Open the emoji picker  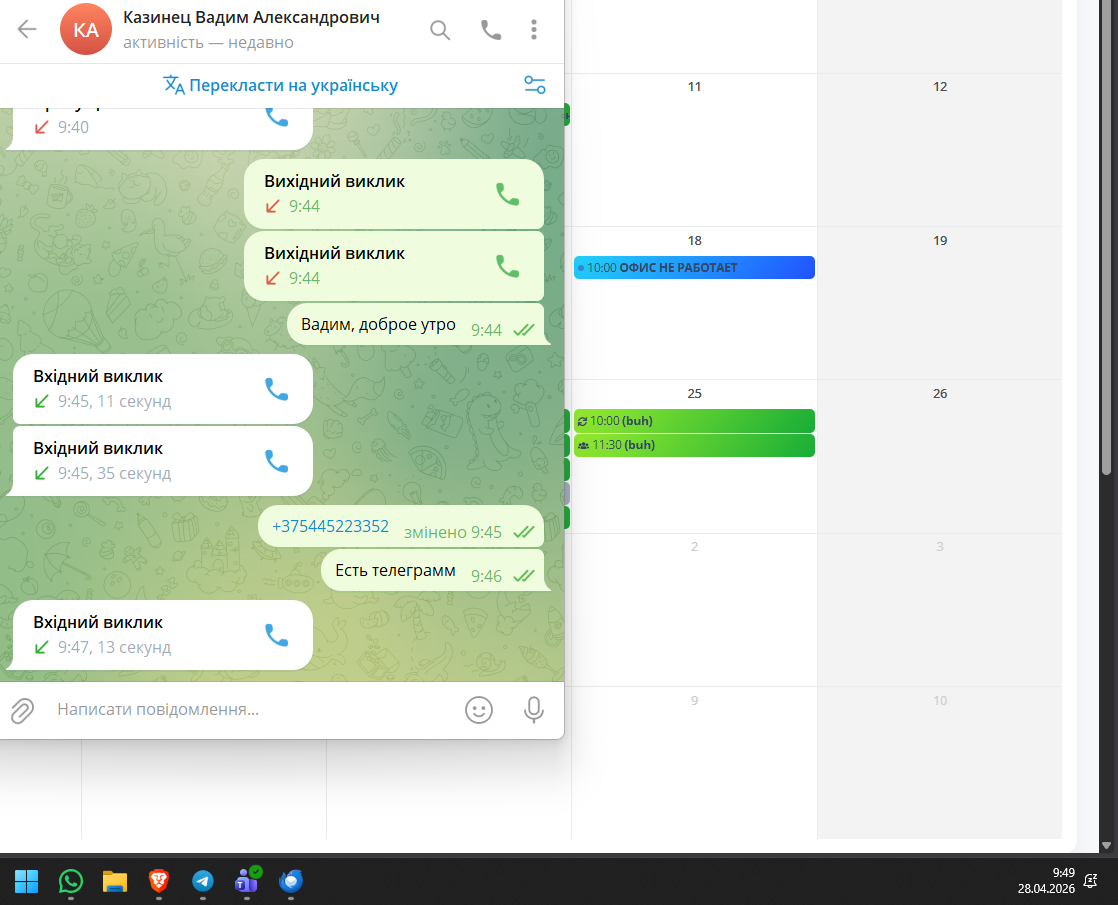point(478,710)
